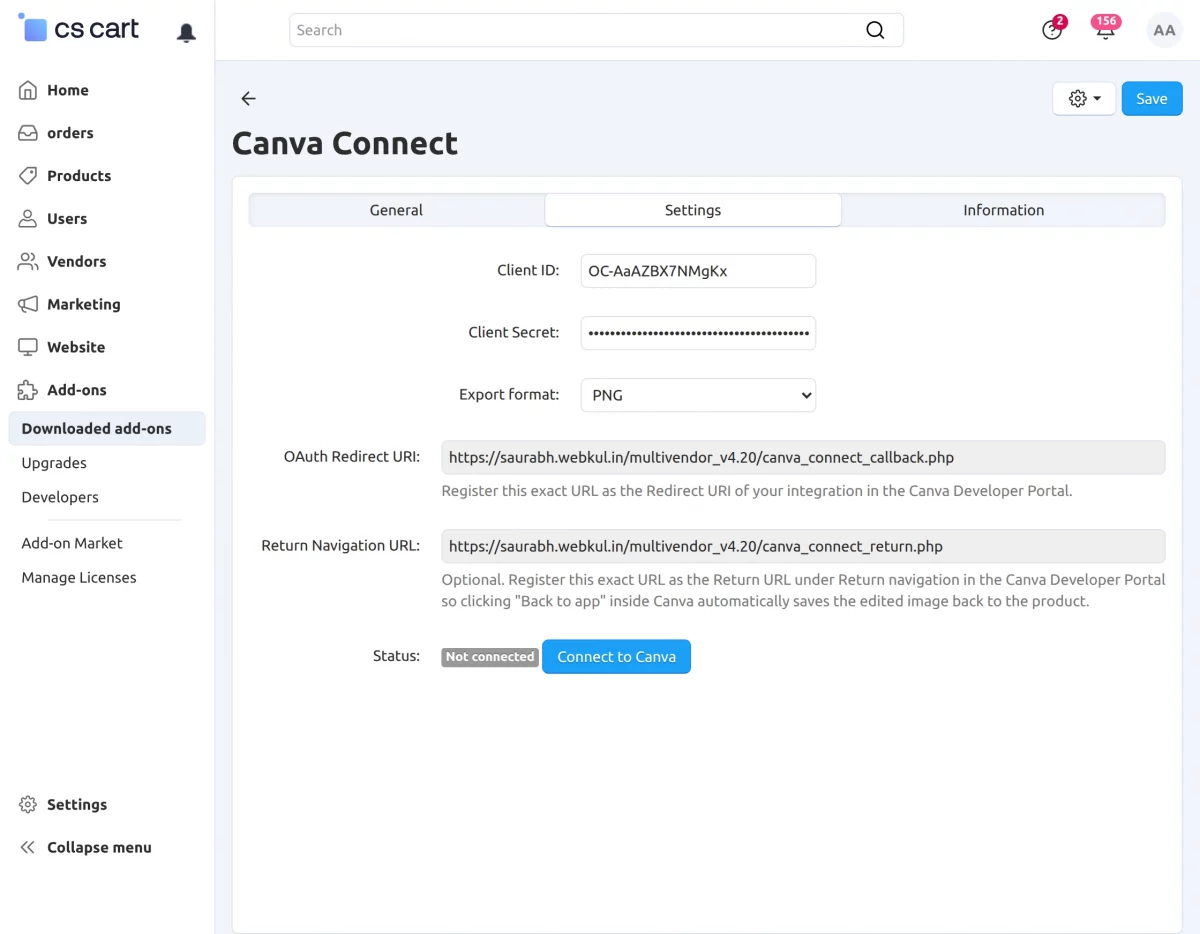Open the Products menu label
This screenshot has height=934, width=1200.
79,176
